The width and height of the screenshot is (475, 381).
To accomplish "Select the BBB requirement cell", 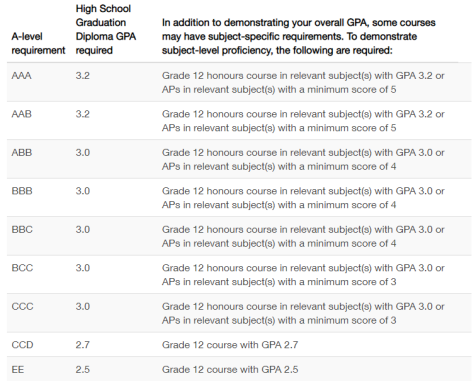I will point(22,191).
